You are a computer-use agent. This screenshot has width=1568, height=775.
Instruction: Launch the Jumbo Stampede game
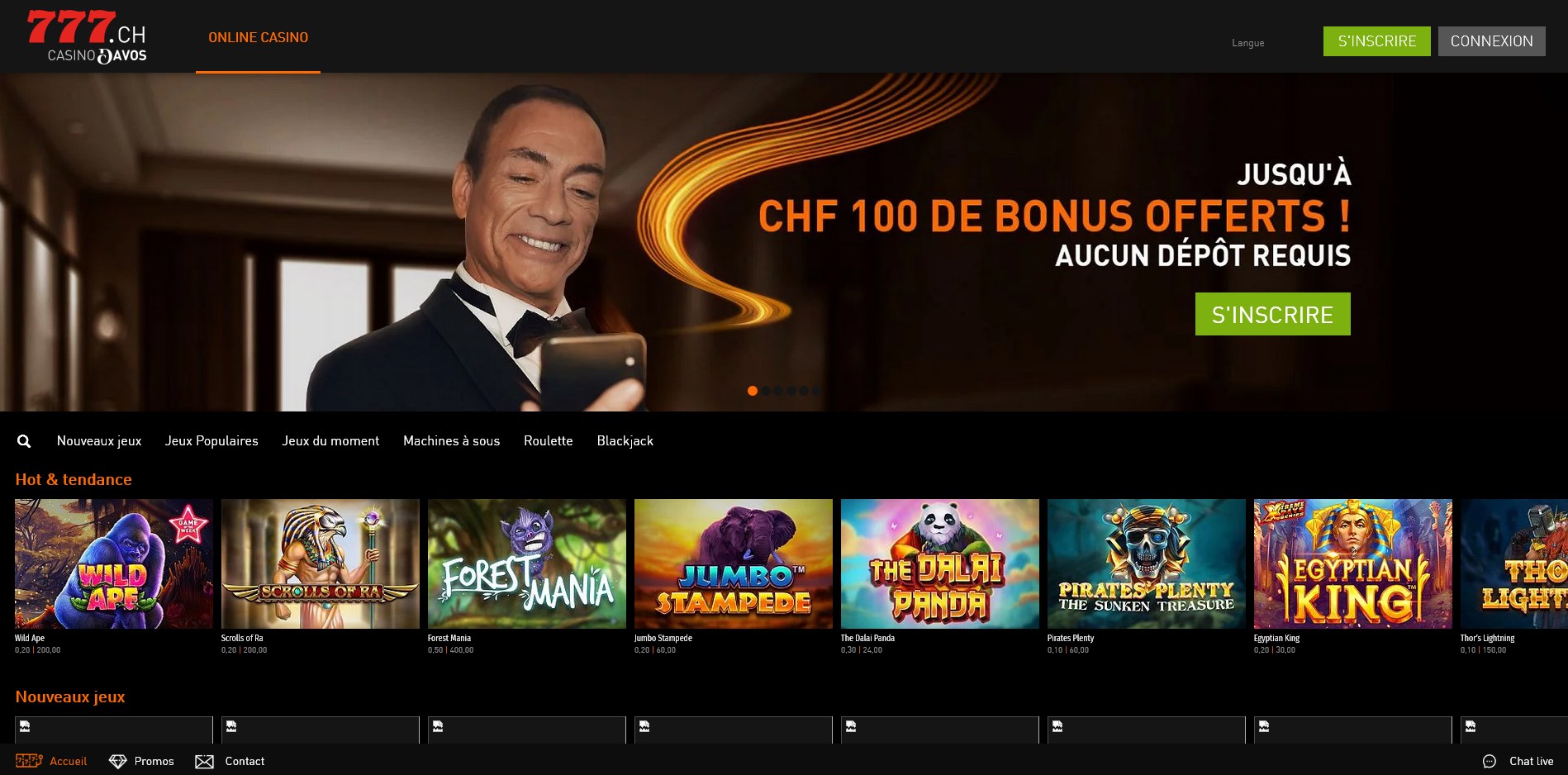click(734, 563)
